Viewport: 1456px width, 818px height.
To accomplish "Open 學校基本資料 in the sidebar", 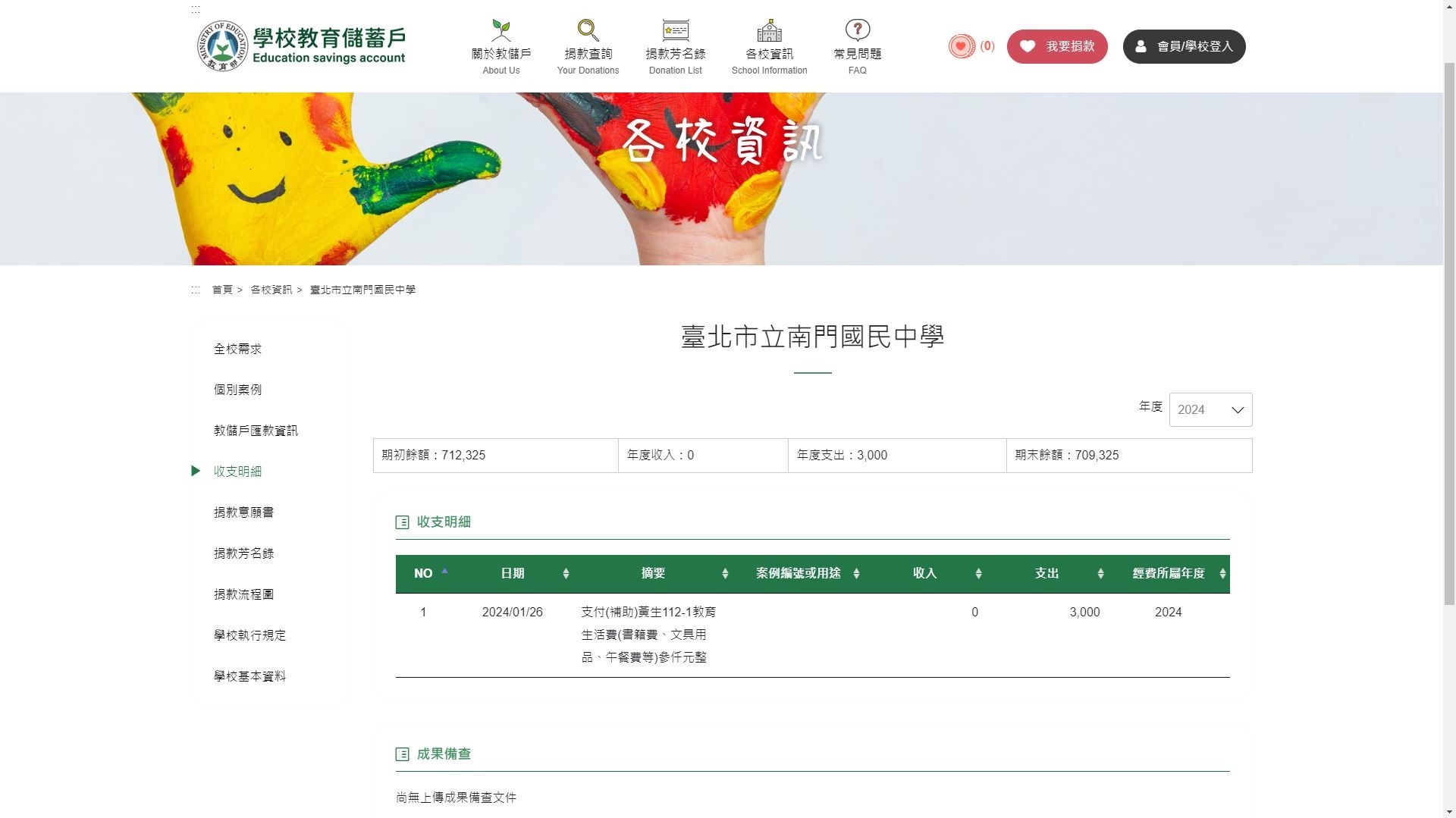I will click(249, 676).
